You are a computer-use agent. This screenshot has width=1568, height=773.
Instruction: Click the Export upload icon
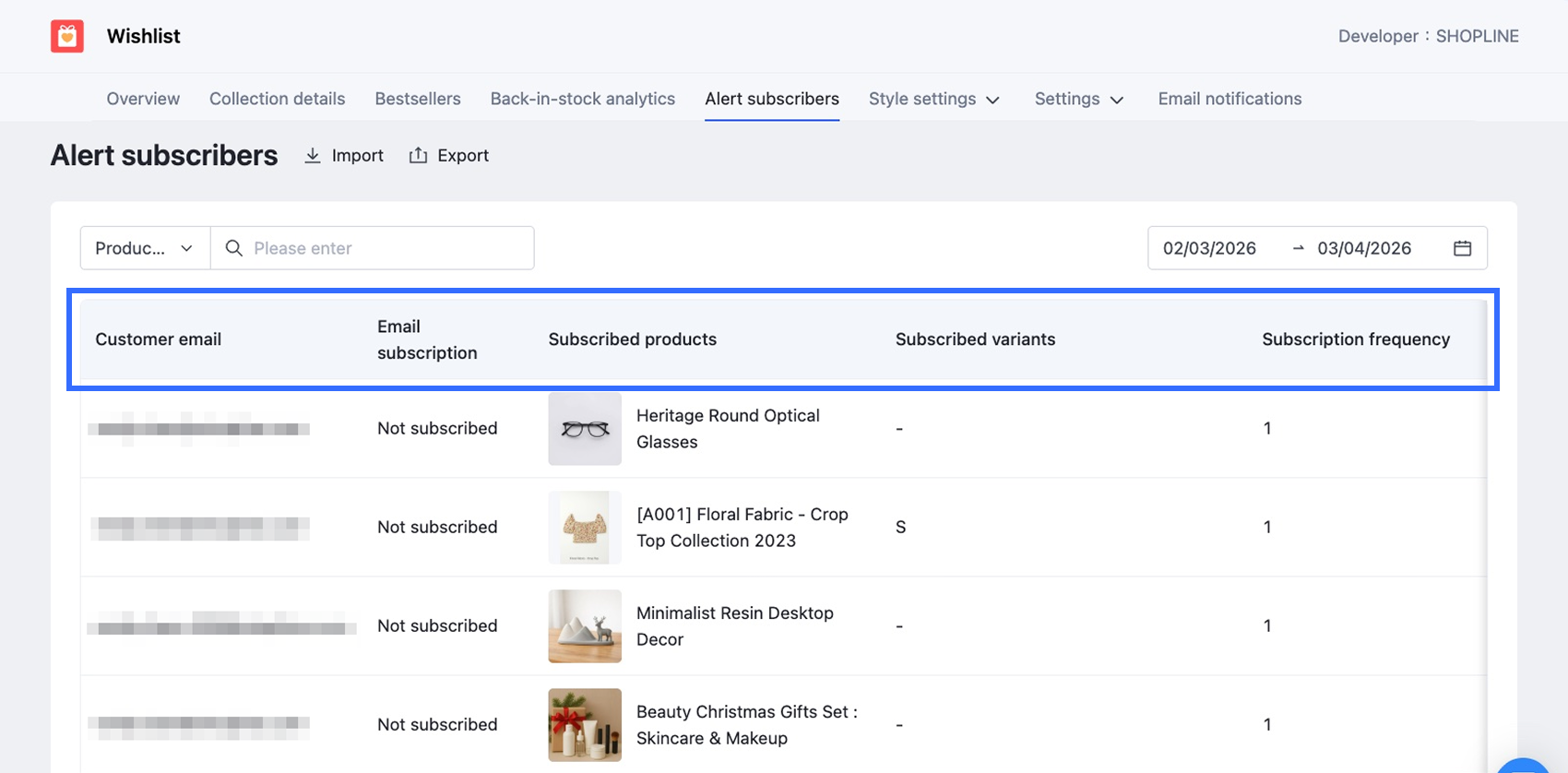418,156
